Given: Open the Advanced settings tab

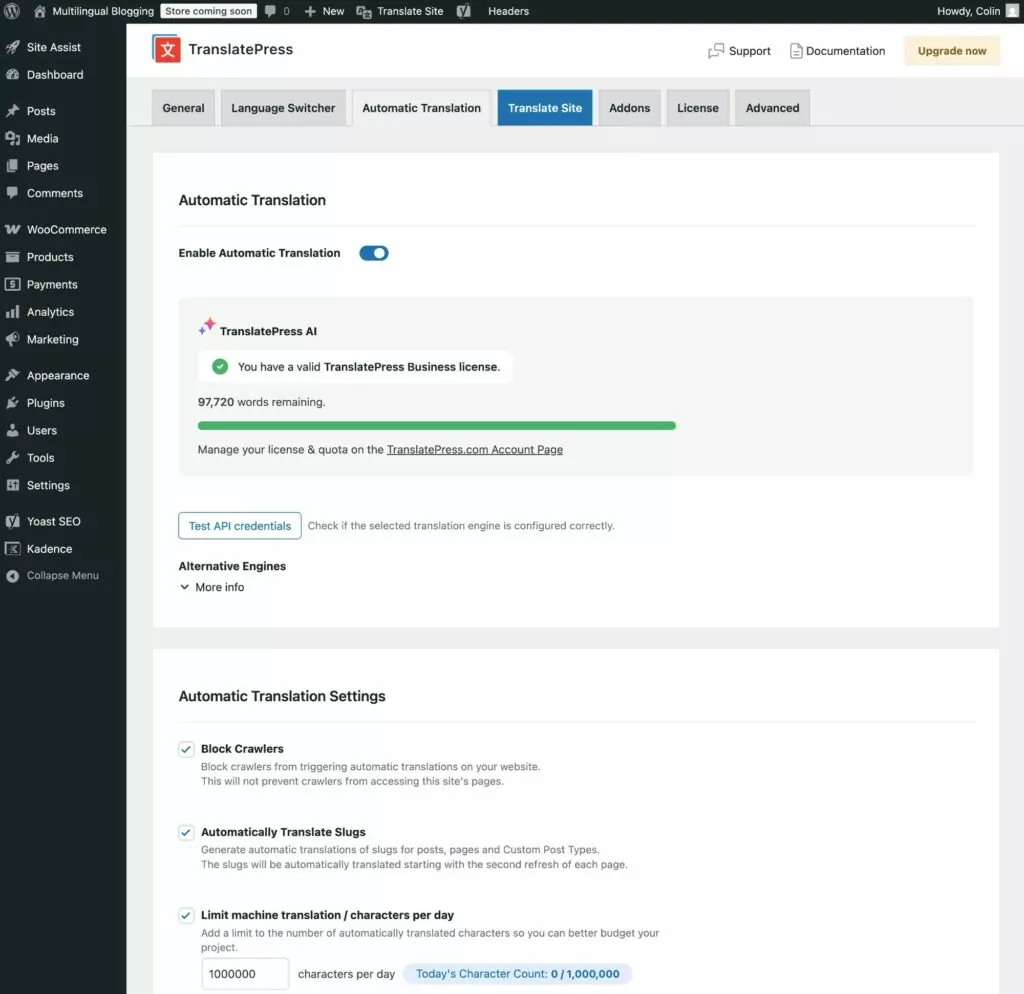Looking at the screenshot, I should click(772, 108).
